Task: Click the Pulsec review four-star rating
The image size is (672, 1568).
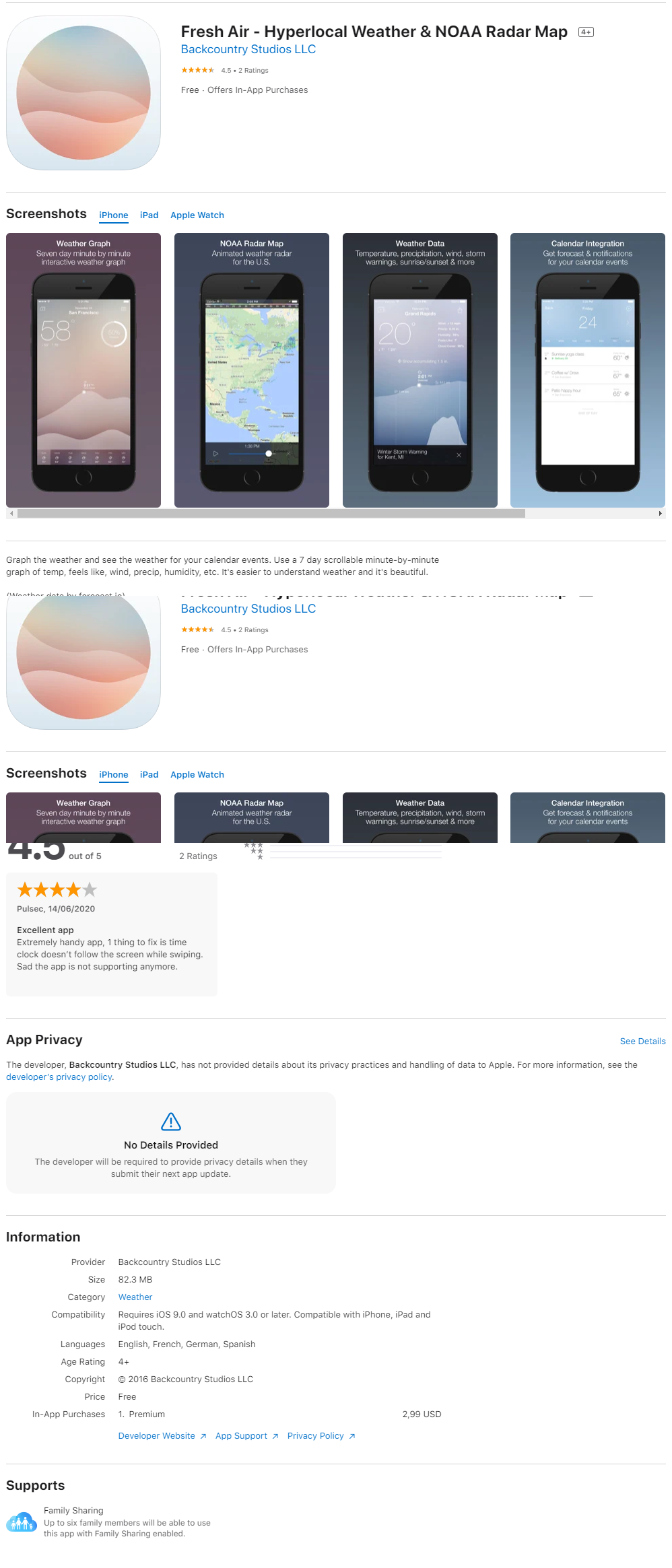Action: click(x=57, y=890)
